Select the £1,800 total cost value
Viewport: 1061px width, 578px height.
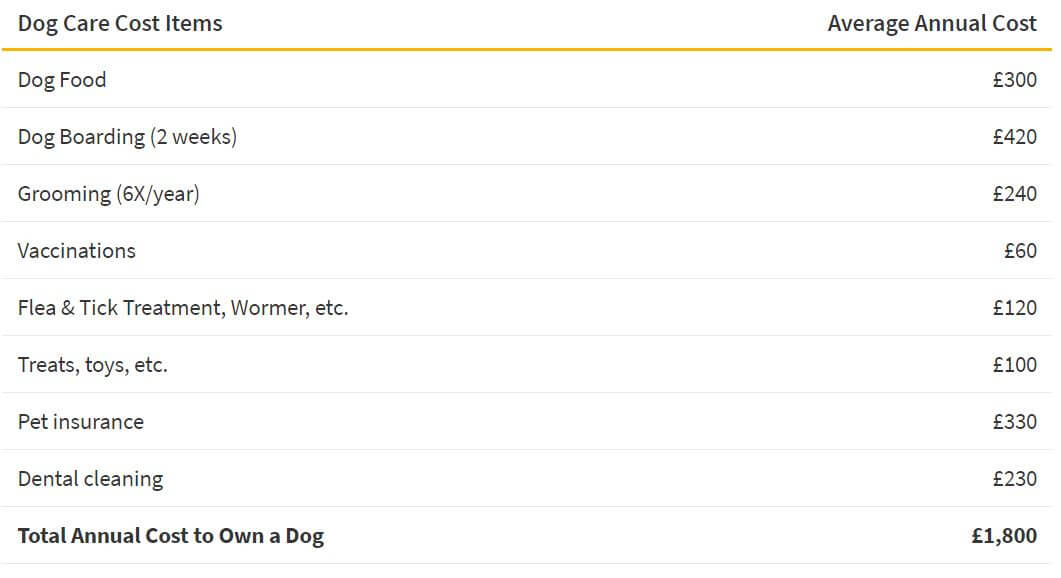(x=1003, y=536)
